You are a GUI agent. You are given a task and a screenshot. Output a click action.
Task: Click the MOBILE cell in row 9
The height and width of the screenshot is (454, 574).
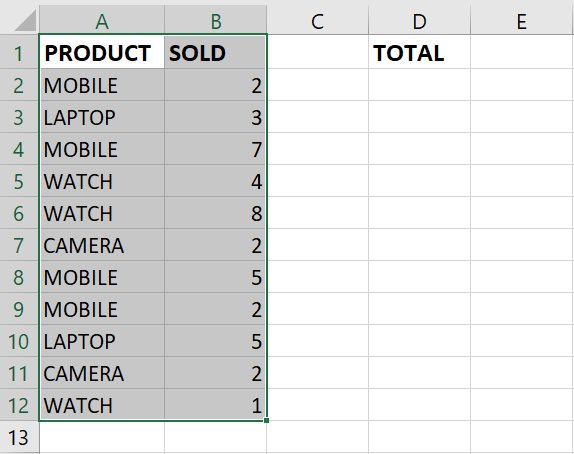(x=102, y=309)
